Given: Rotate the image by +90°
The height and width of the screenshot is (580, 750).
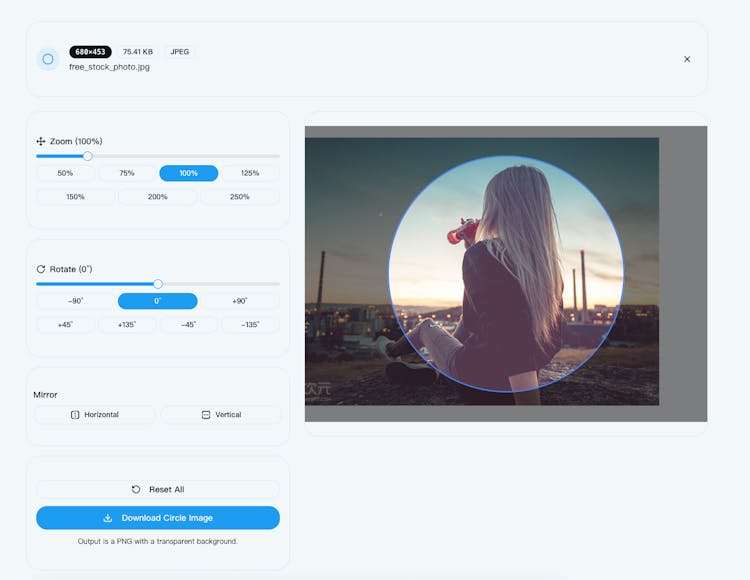Looking at the screenshot, I should point(240,301).
